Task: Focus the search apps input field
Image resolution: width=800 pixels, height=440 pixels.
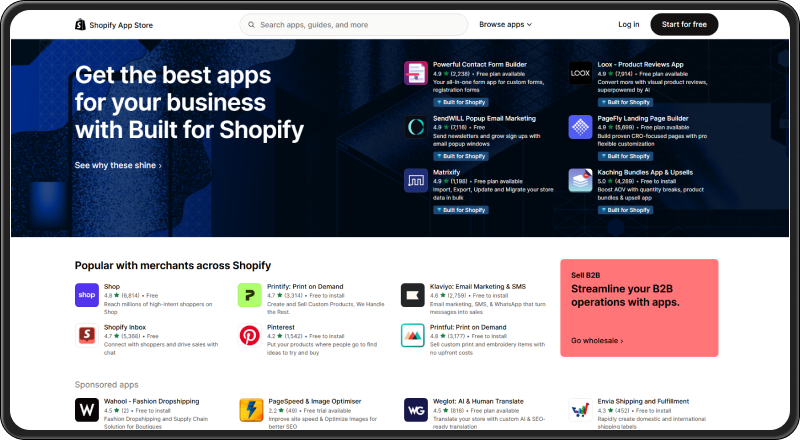Action: coord(354,25)
